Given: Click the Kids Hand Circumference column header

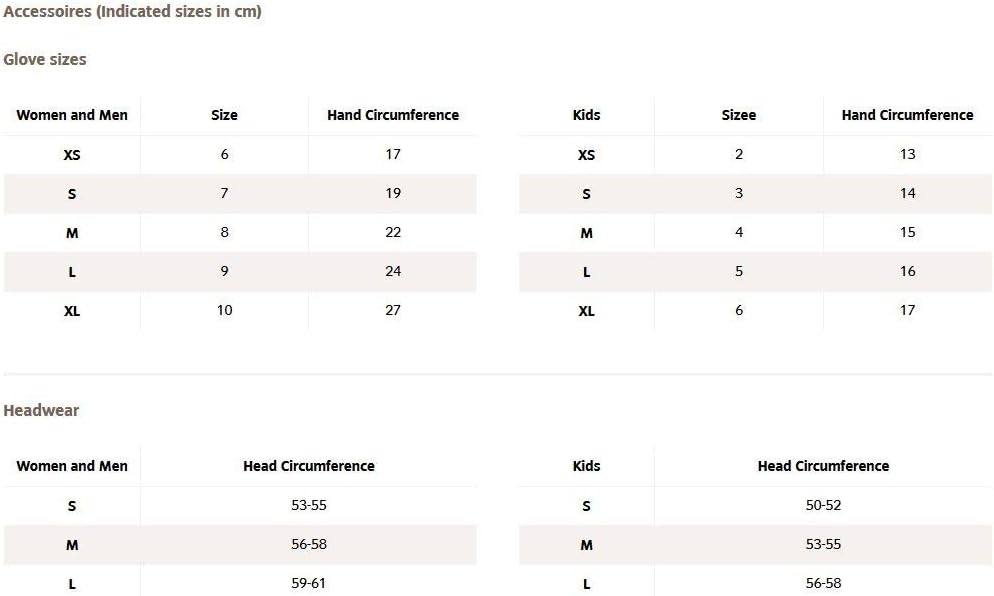Looking at the screenshot, I should (907, 115).
